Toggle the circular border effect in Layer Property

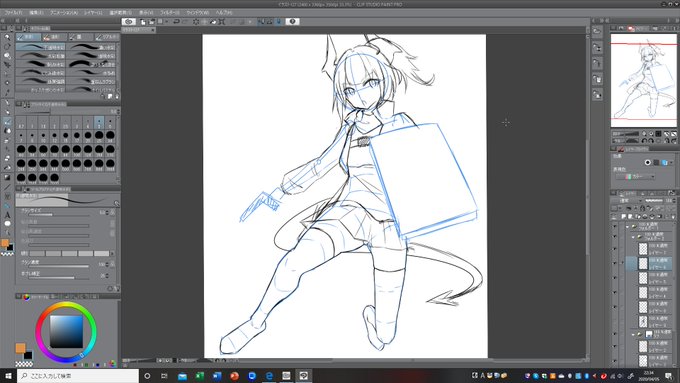point(647,162)
